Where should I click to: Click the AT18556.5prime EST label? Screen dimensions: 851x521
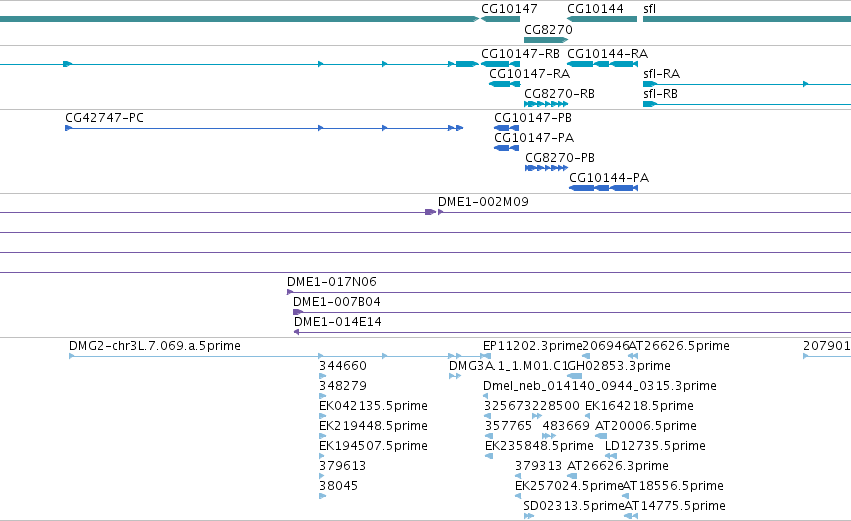tap(673, 486)
